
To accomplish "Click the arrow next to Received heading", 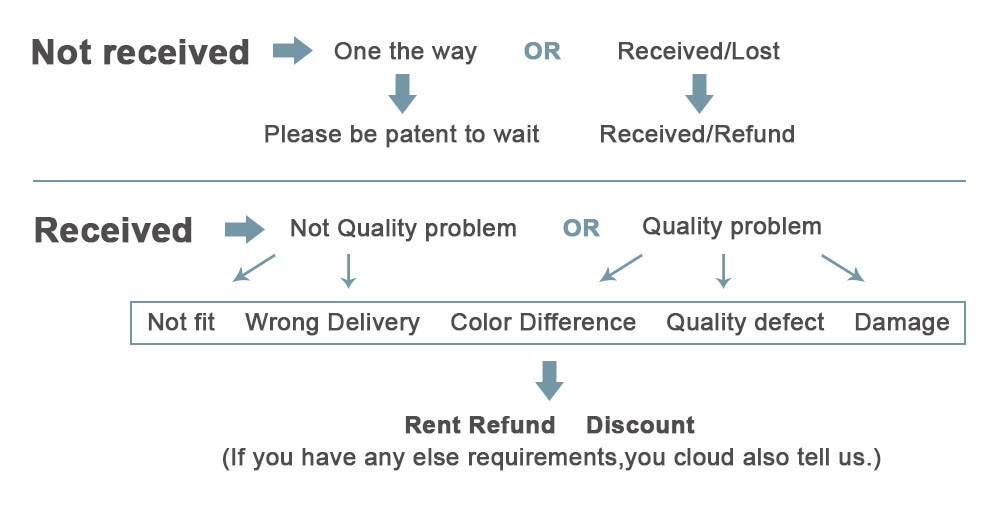I will pos(244,230).
